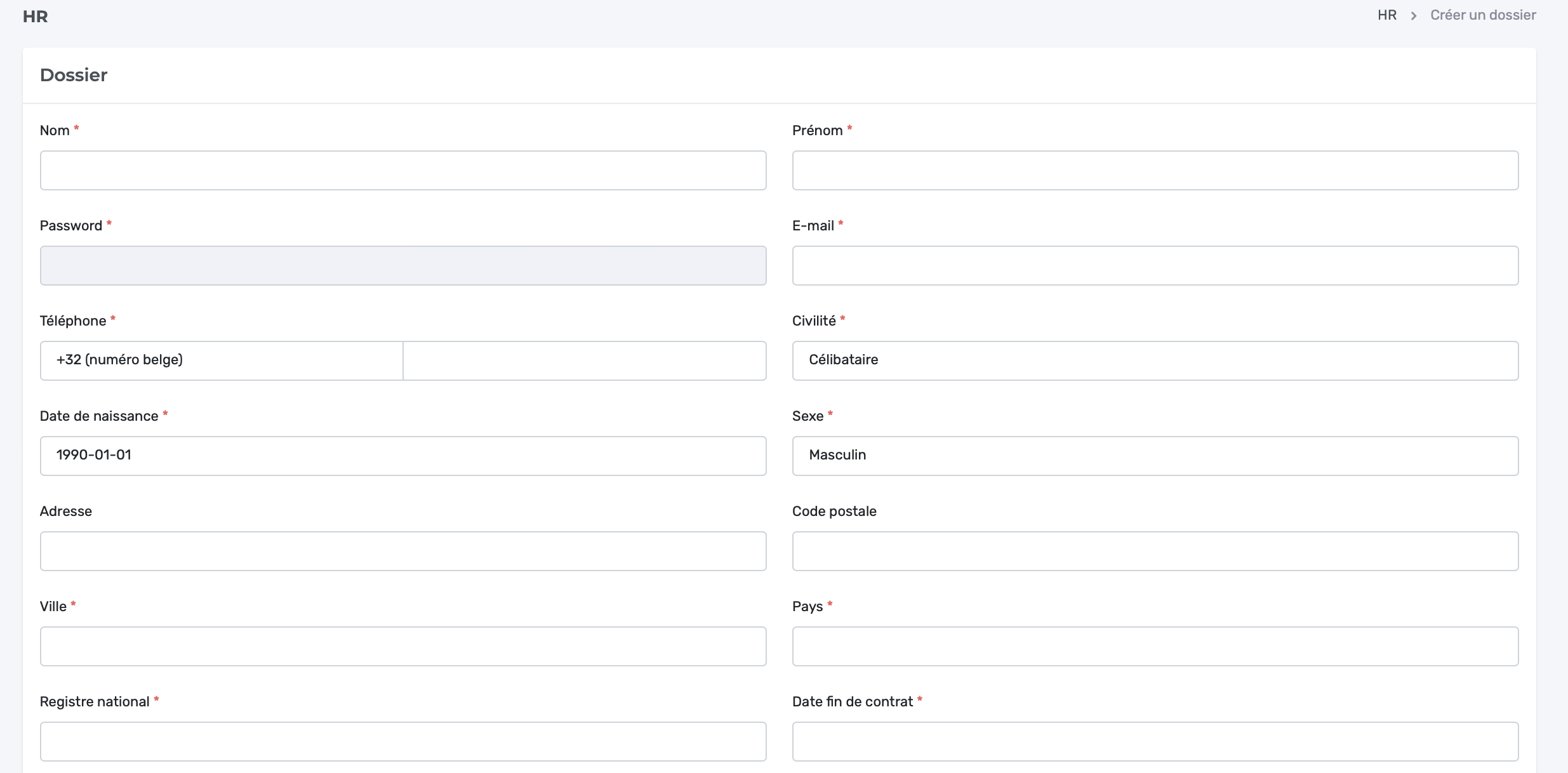Focus the Code postale field

(1155, 551)
